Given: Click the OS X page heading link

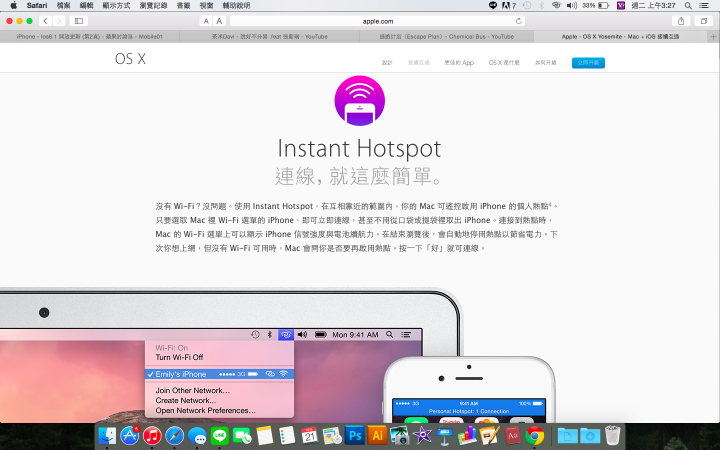Looking at the screenshot, I should (x=130, y=59).
